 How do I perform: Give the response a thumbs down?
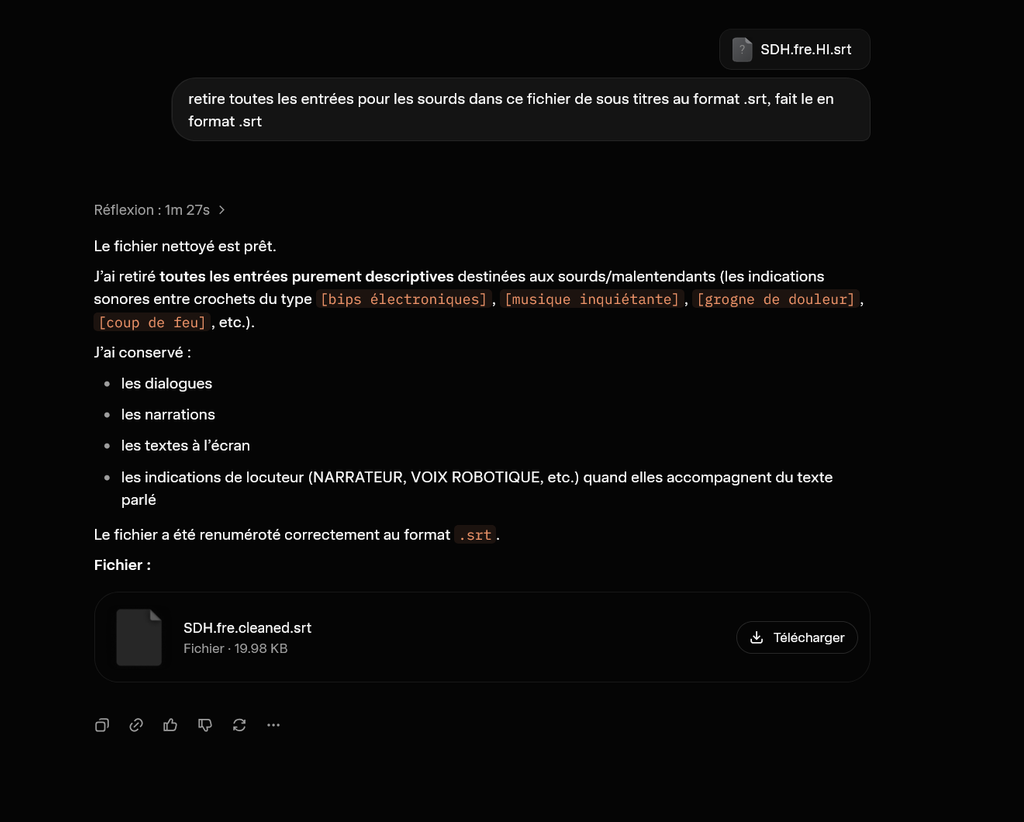point(205,725)
